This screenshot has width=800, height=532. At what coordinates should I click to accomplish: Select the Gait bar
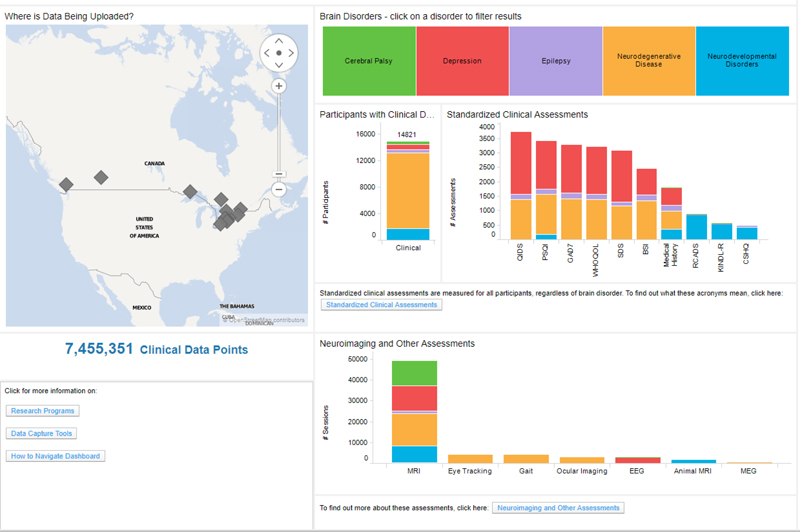pos(526,459)
